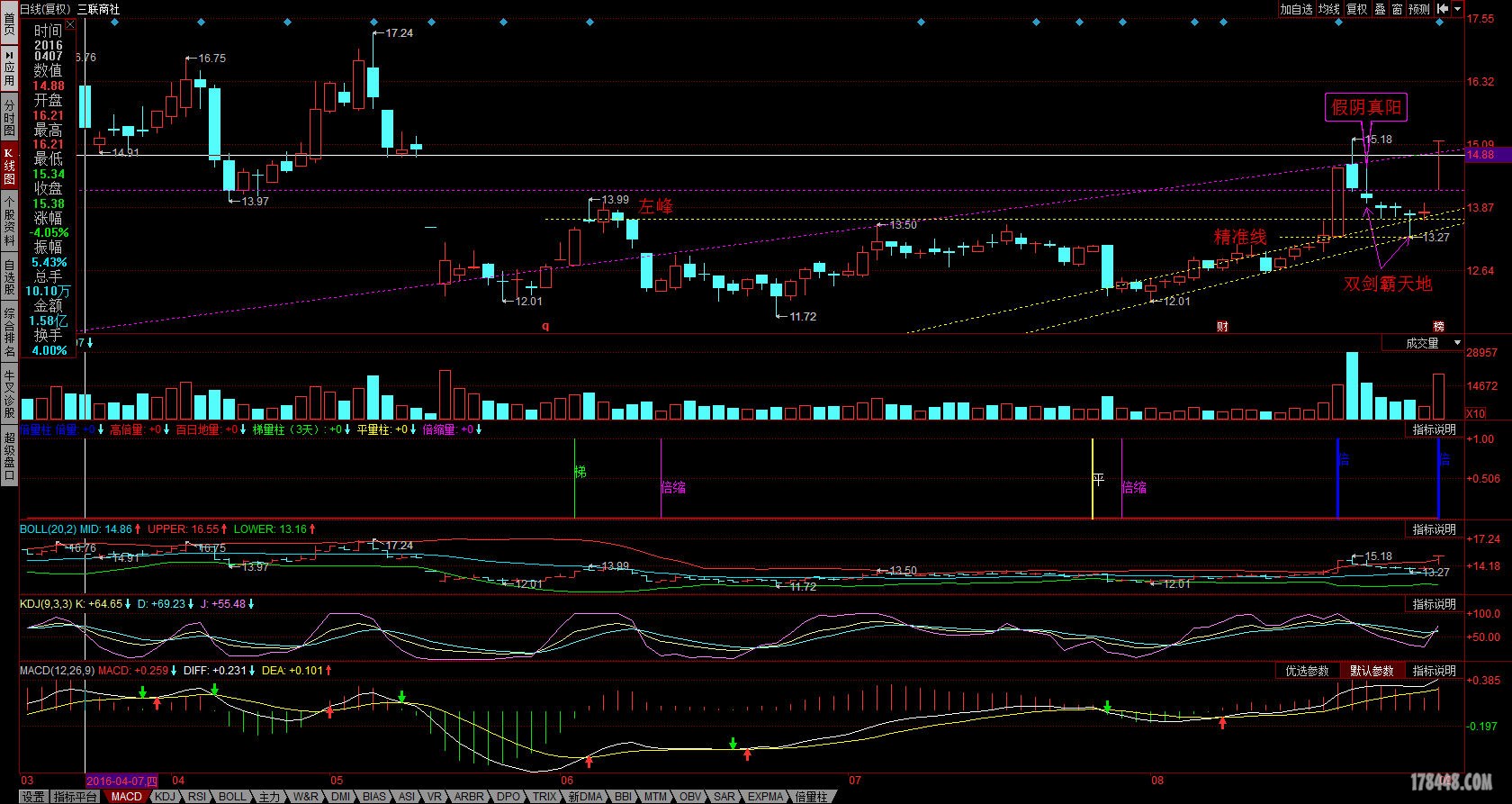Select the ASI indicator tab
1512x804 pixels.
click(x=407, y=797)
